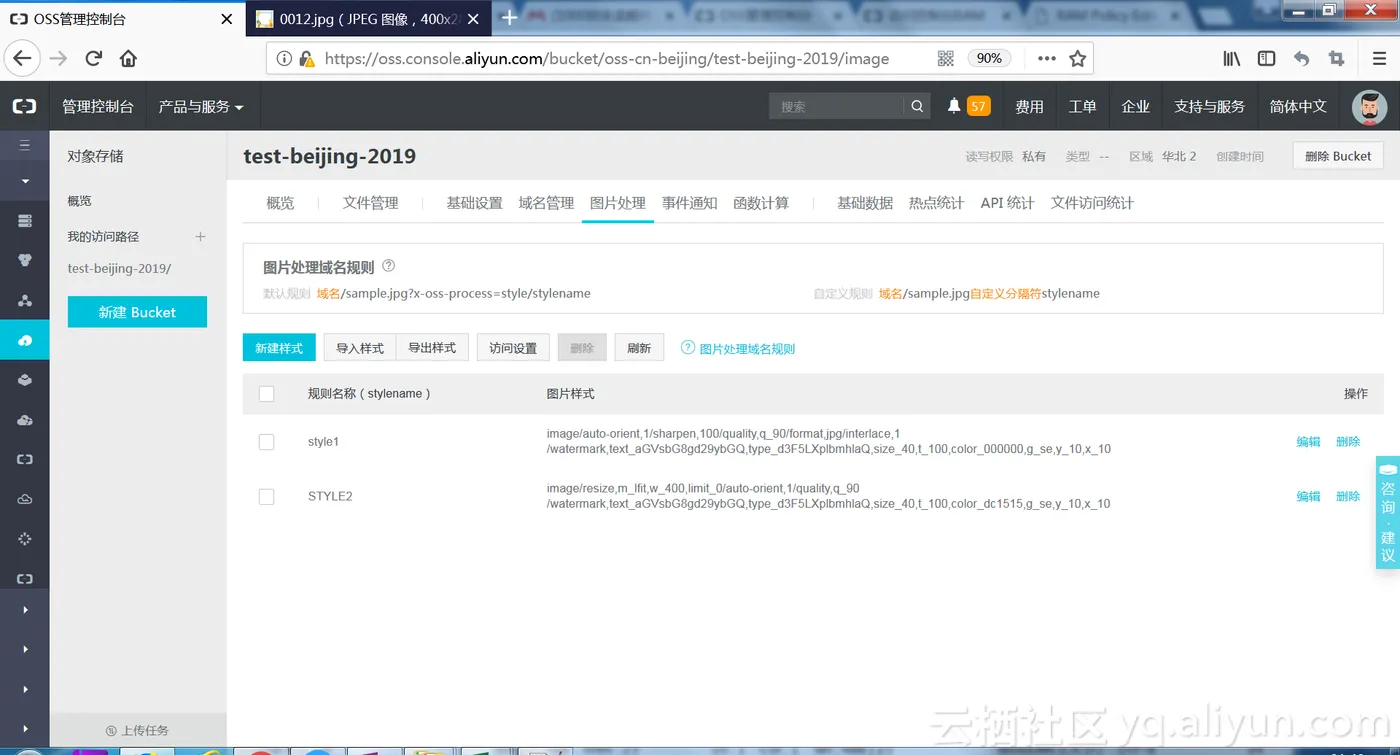
Task: Open 管理控制台 in the console header
Action: pyautogui.click(x=98, y=106)
